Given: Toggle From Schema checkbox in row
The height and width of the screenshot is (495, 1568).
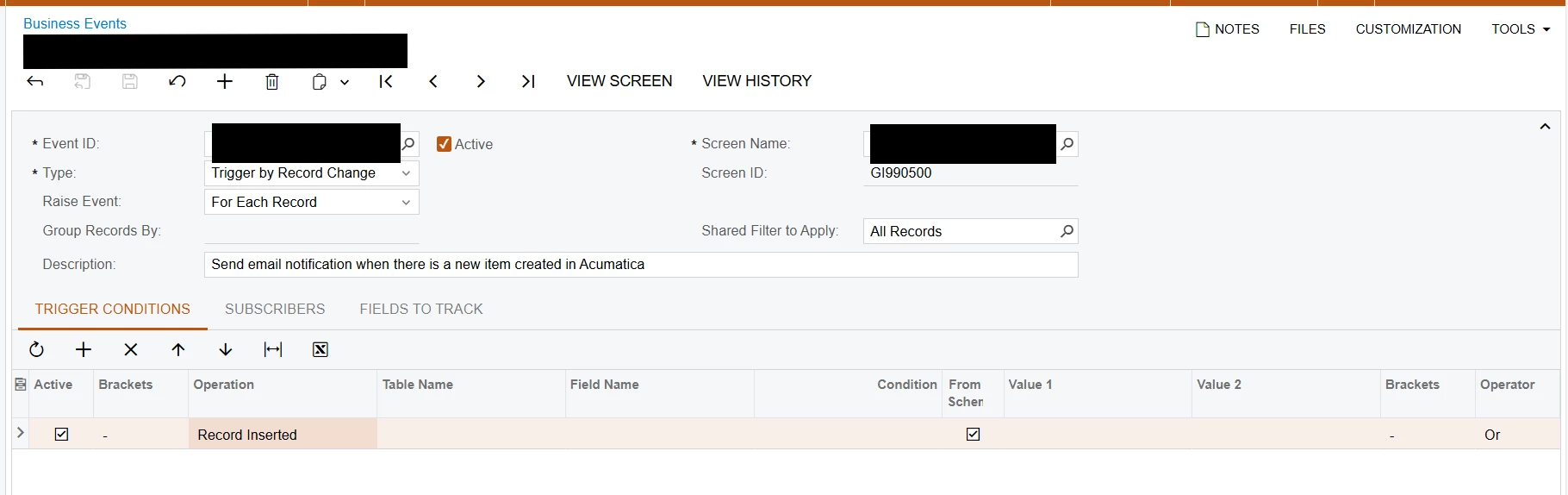Looking at the screenshot, I should point(974,434).
